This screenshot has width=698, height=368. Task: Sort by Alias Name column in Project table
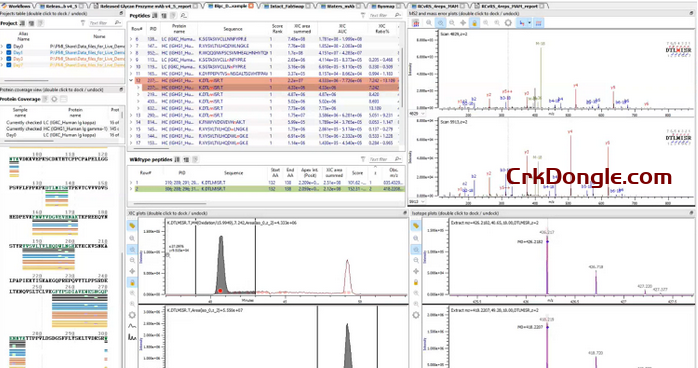23,36
